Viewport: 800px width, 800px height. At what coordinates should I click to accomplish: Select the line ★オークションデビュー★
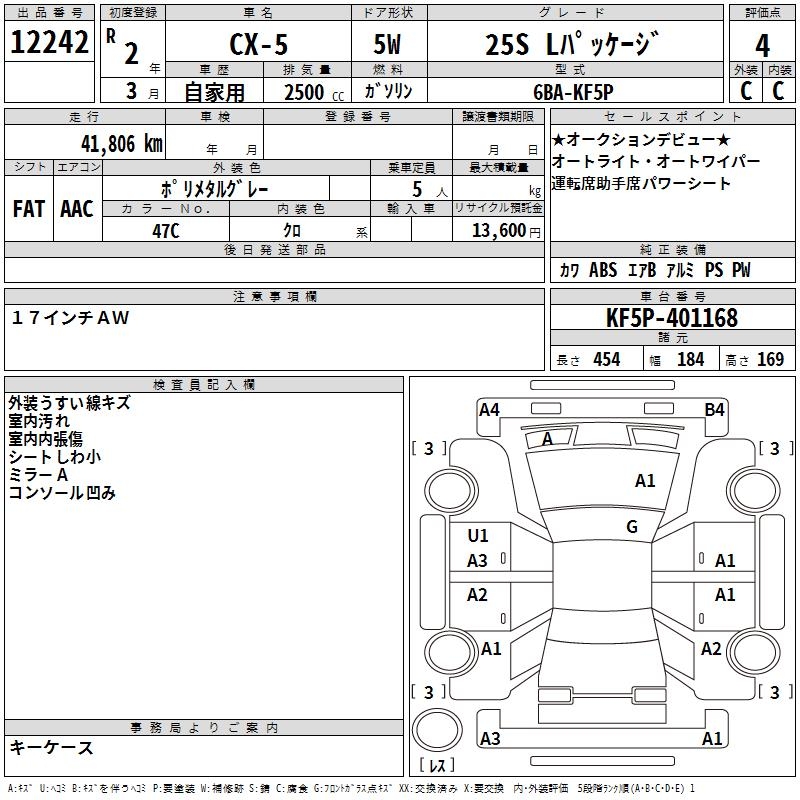tap(641, 139)
